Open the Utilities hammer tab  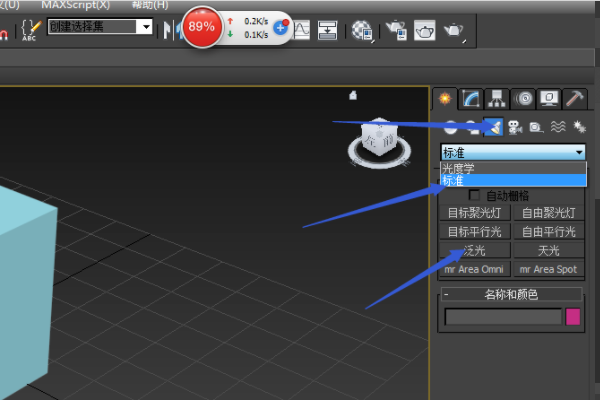click(x=574, y=98)
